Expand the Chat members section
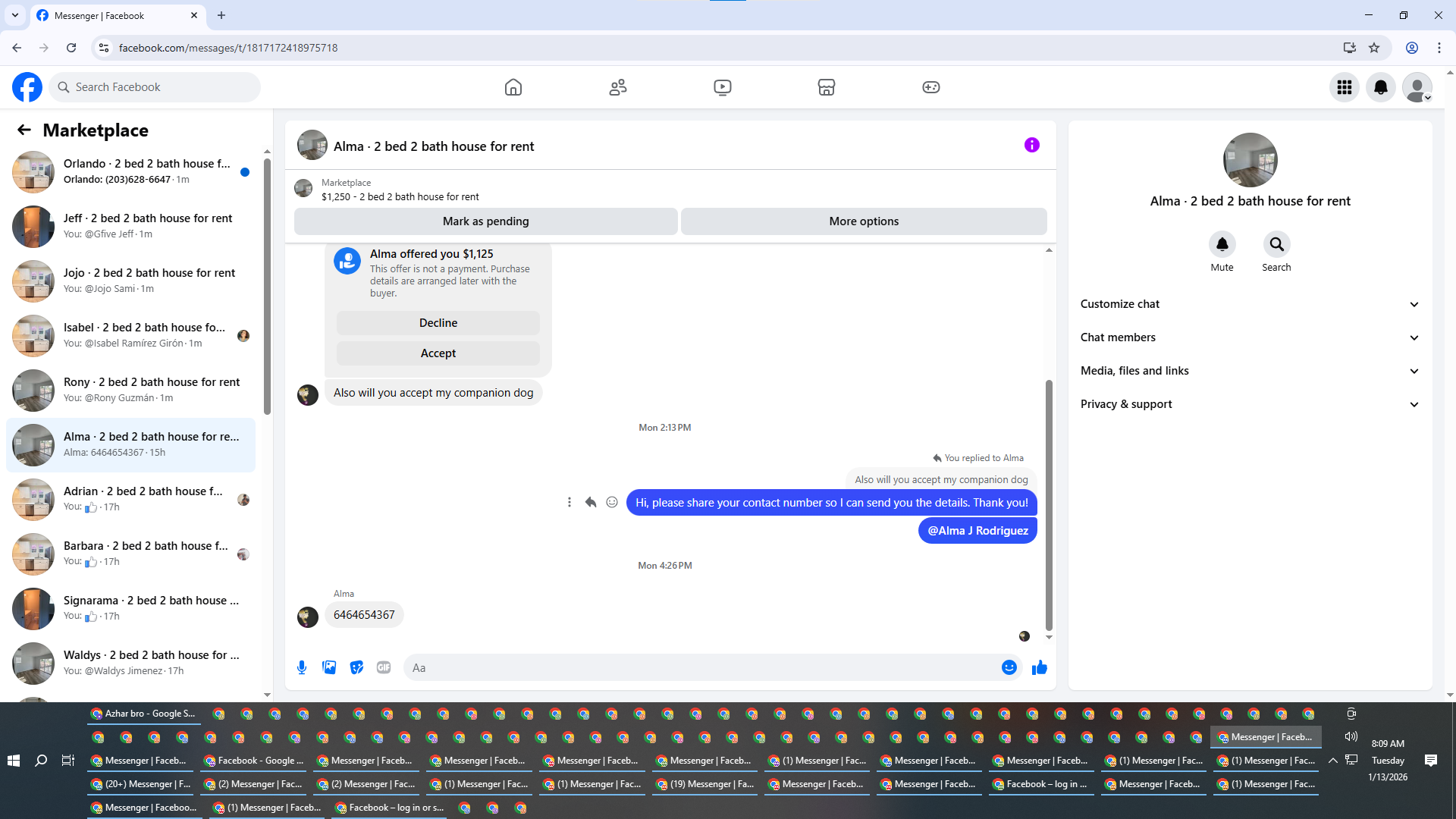The height and width of the screenshot is (819, 1456). pyautogui.click(x=1250, y=337)
